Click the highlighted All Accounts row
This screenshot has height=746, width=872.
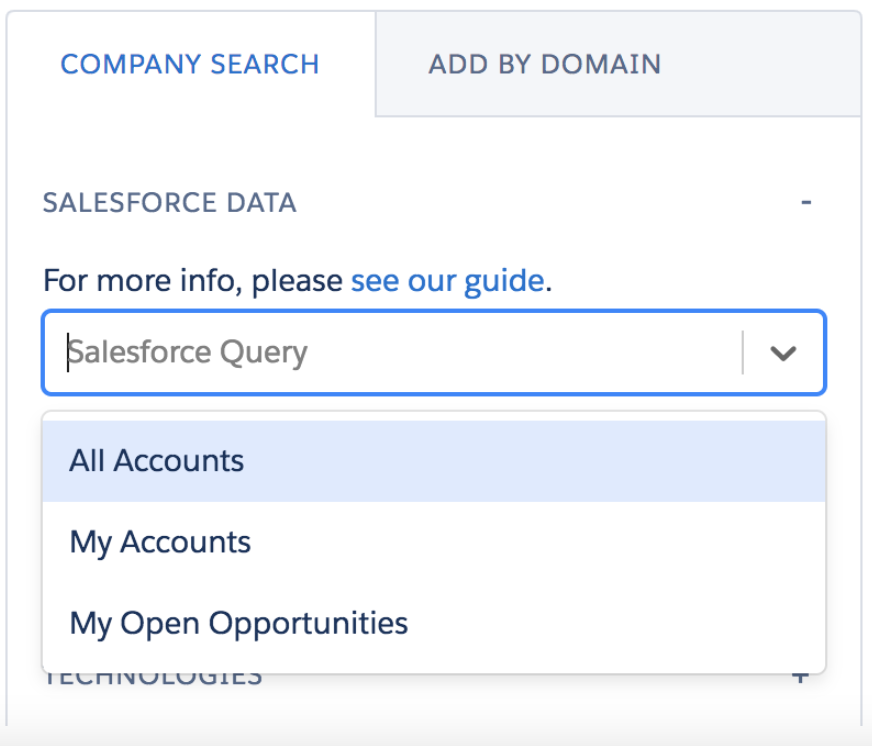click(x=434, y=461)
